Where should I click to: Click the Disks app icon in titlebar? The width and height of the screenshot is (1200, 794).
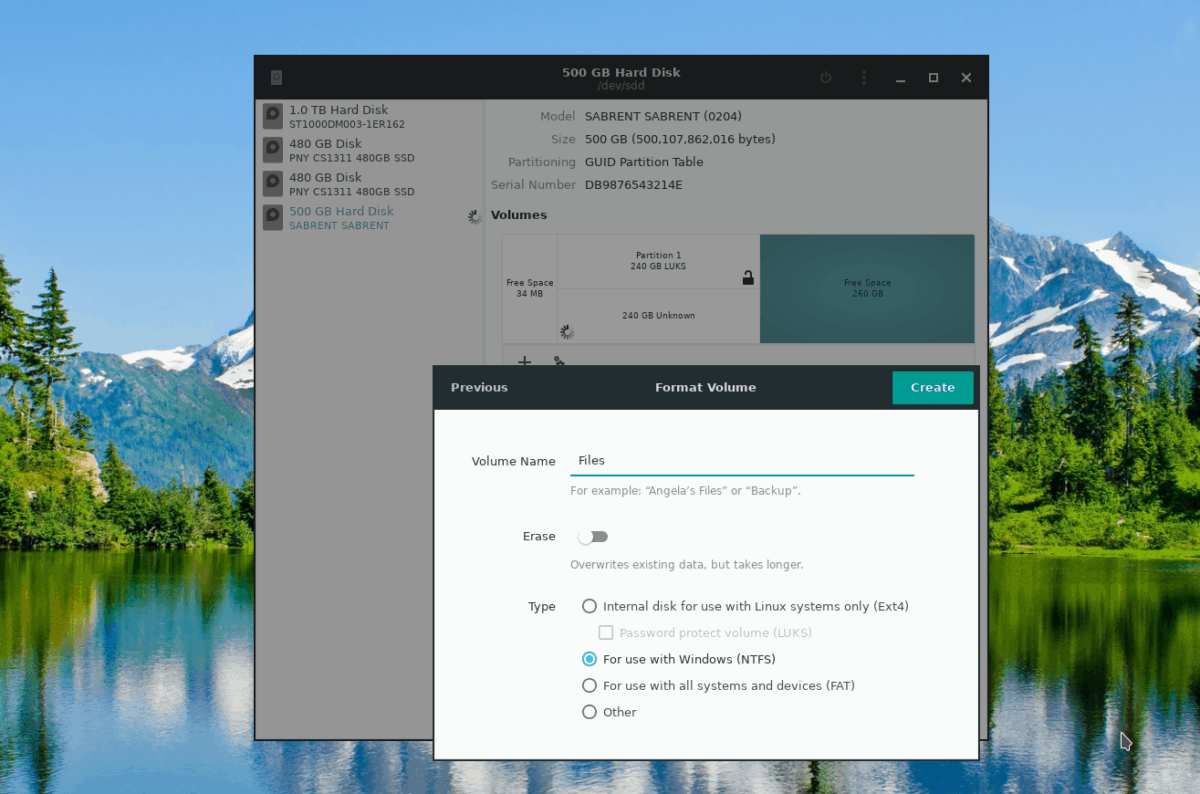tap(276, 77)
